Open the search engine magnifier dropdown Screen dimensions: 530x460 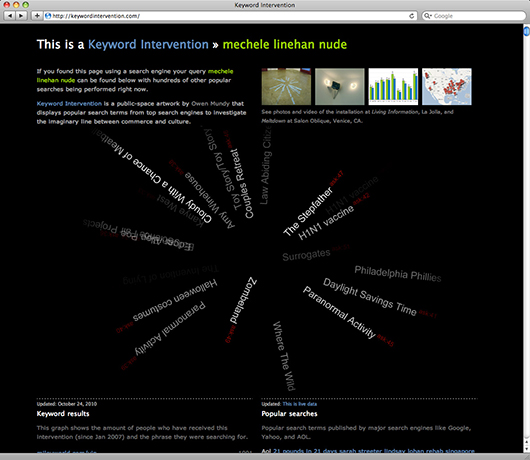pyautogui.click(x=428, y=16)
